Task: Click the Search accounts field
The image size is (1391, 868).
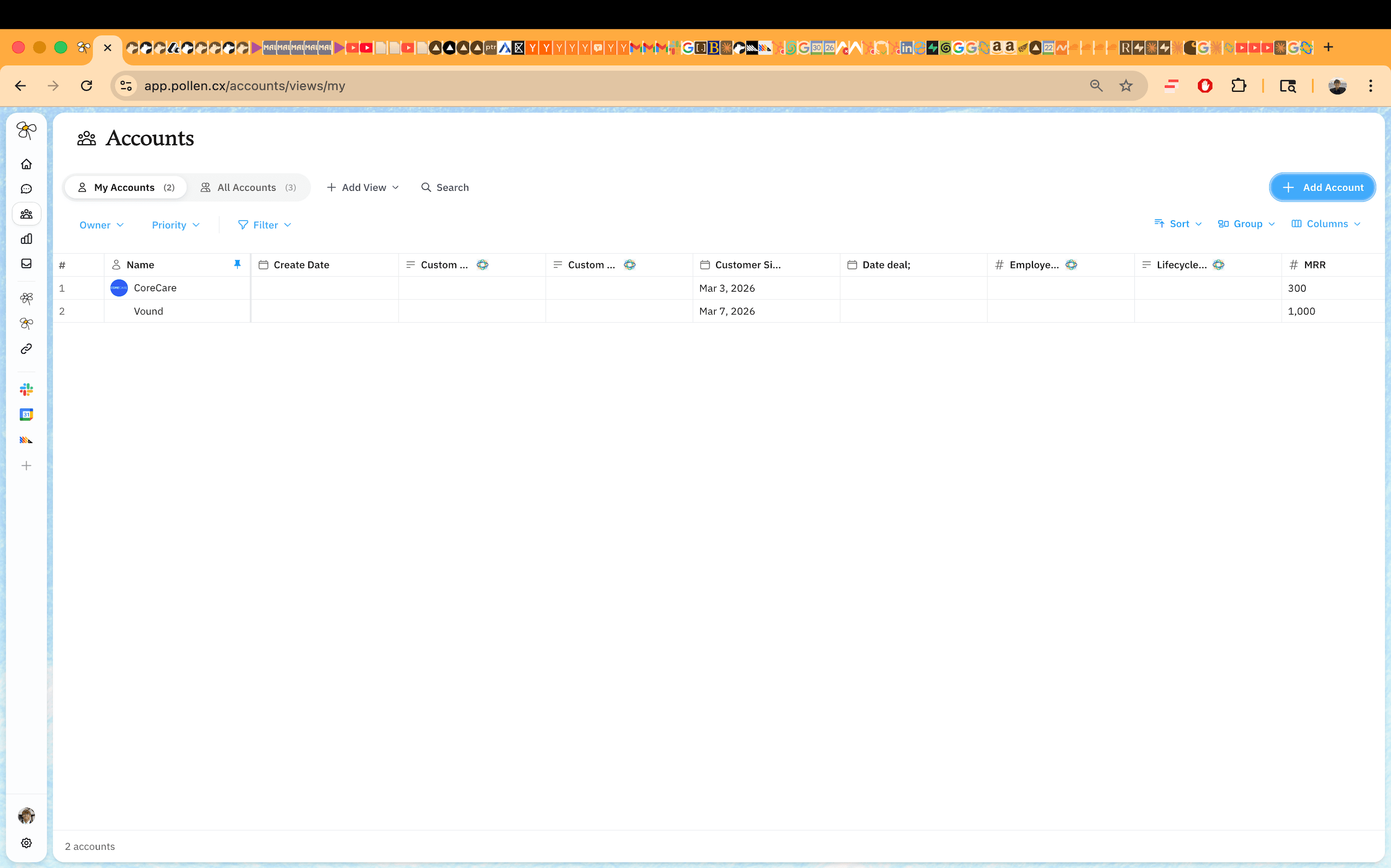Action: point(445,188)
